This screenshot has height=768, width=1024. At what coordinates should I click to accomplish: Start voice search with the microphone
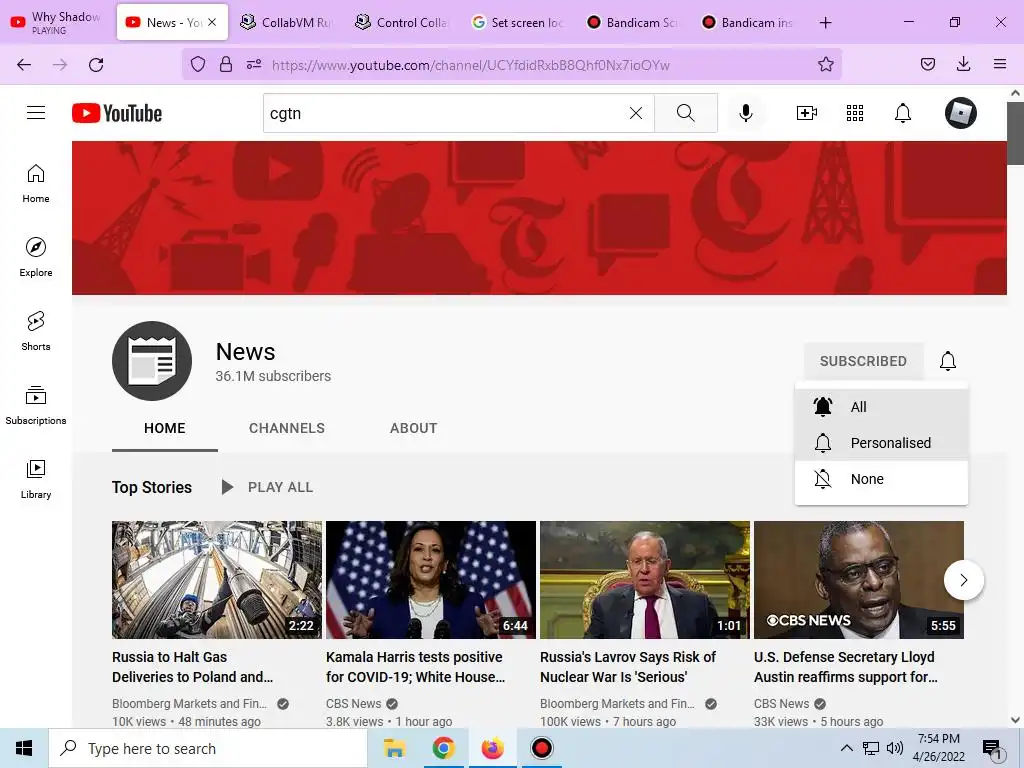tap(745, 113)
